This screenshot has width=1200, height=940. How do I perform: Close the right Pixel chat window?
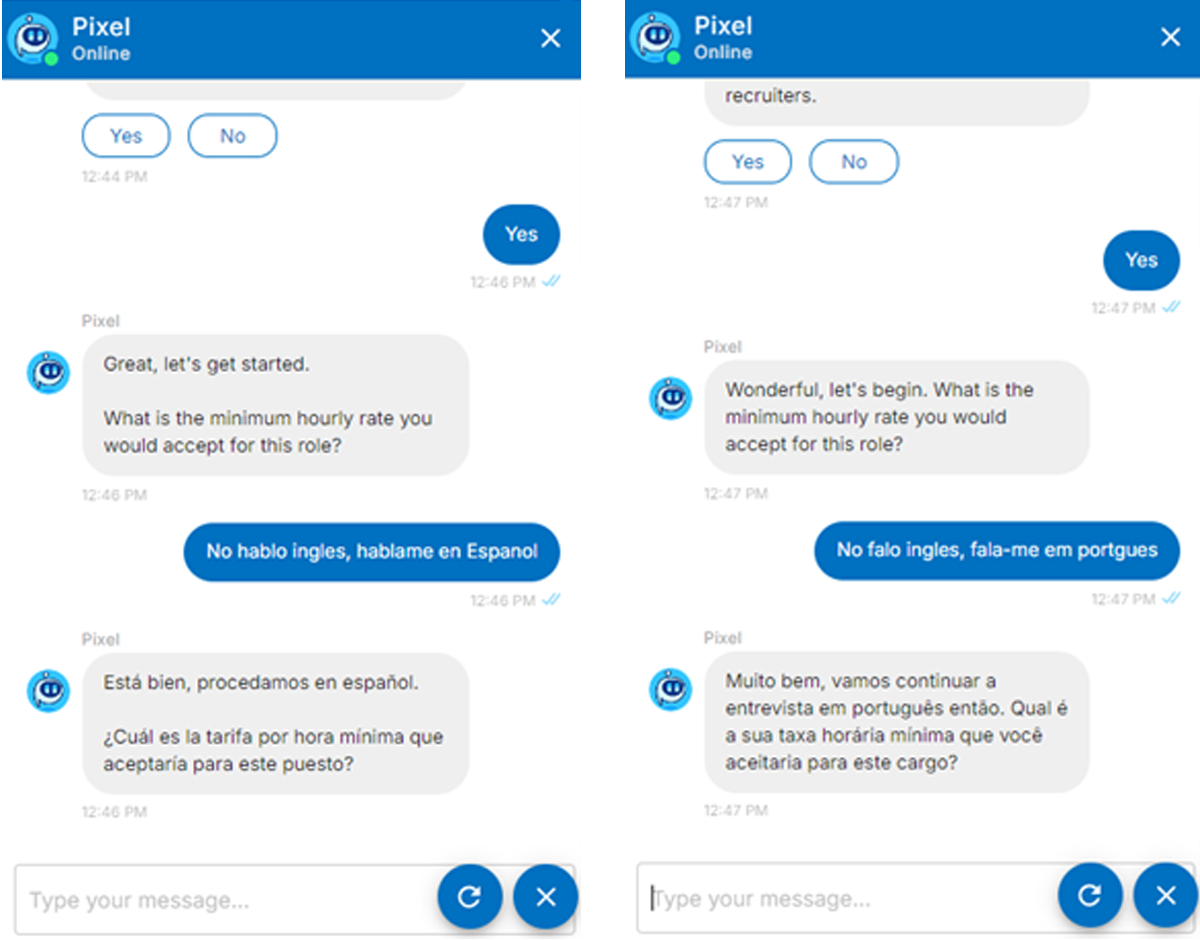pyautogui.click(x=1170, y=38)
